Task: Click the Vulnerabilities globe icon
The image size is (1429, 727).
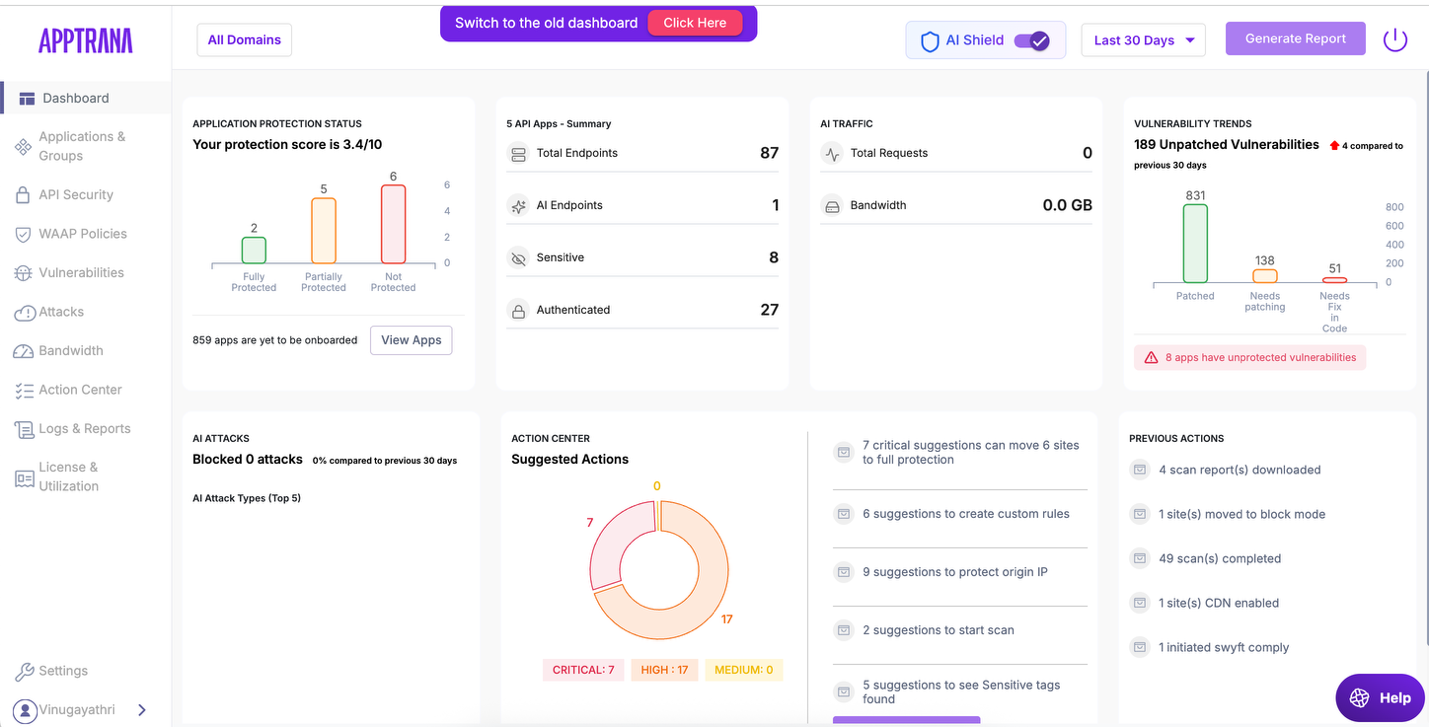Action: pyautogui.click(x=23, y=273)
